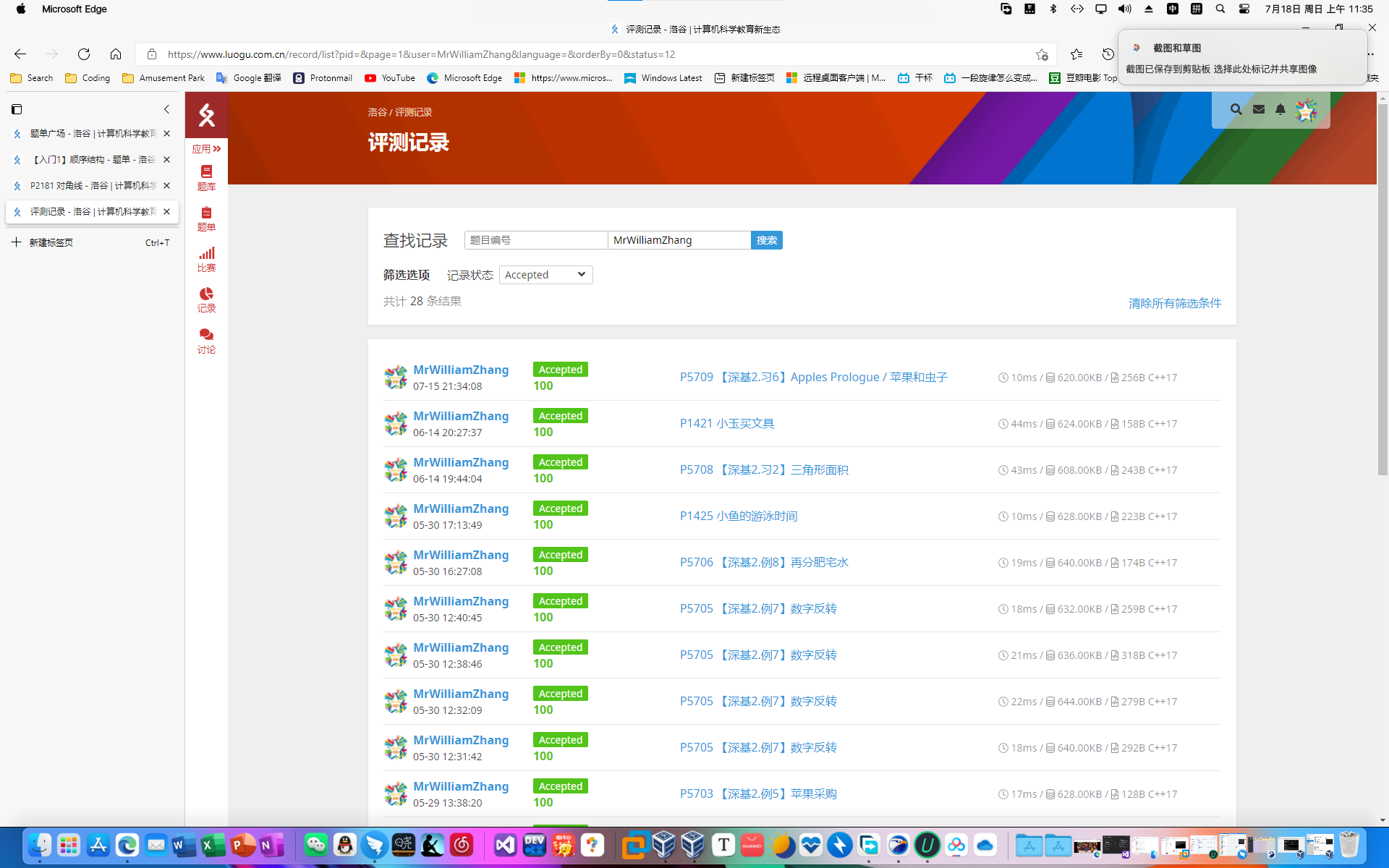Add this page to favorites star
This screenshot has height=868, width=1389.
coord(1042,54)
